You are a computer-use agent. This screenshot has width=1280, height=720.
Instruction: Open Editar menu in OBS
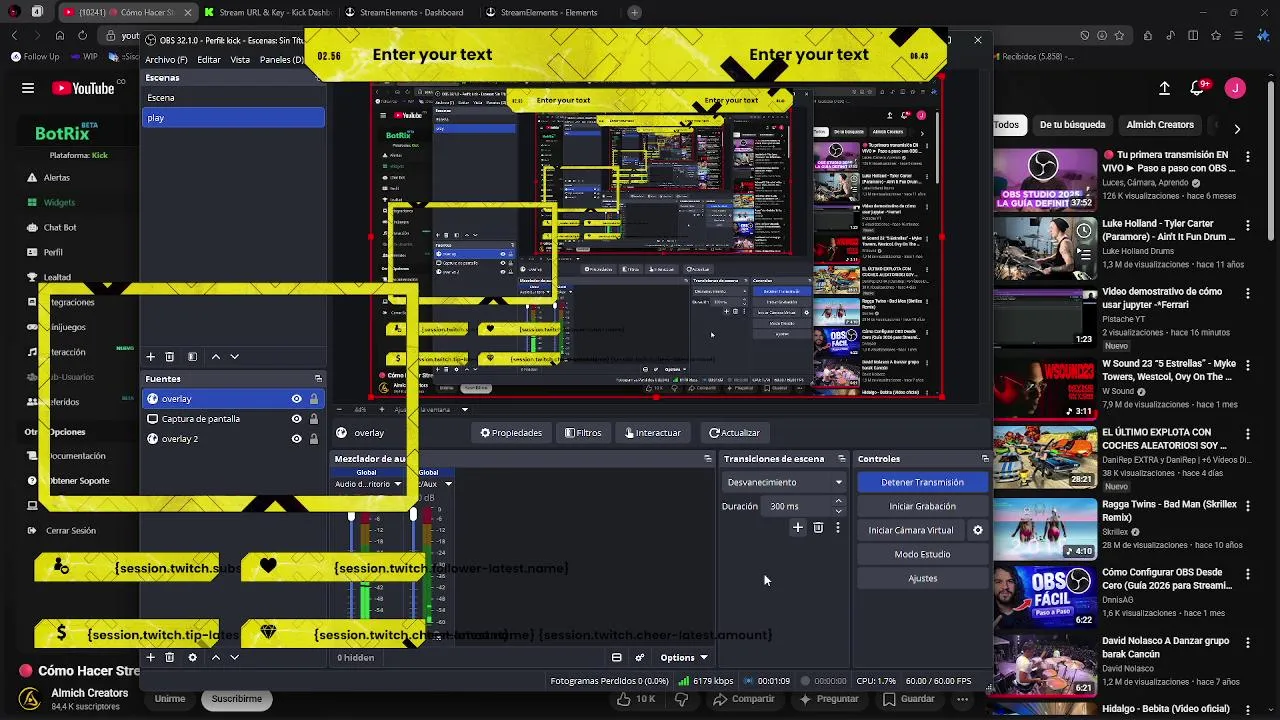[x=209, y=59]
